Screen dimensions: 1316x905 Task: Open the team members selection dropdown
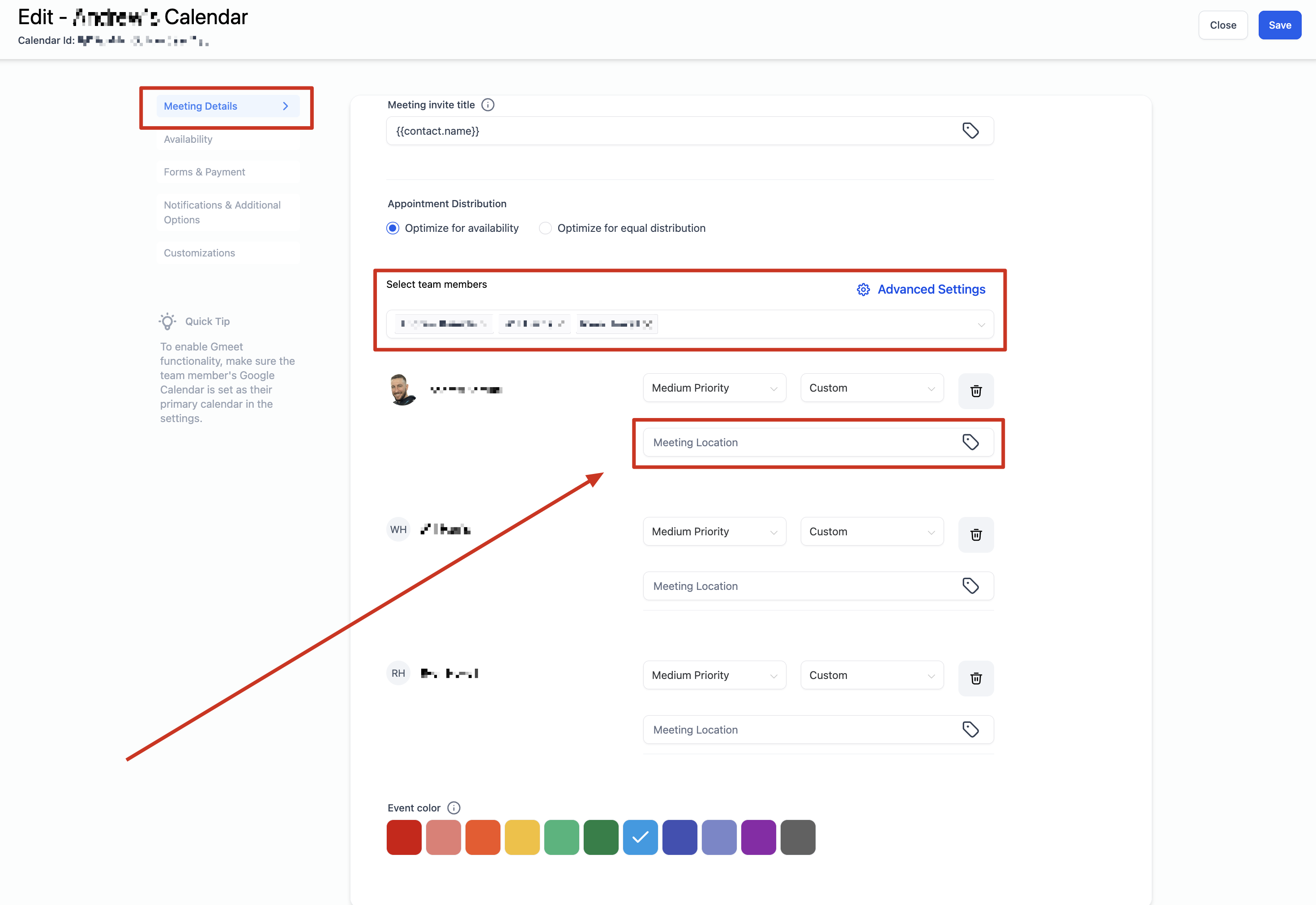coord(981,325)
